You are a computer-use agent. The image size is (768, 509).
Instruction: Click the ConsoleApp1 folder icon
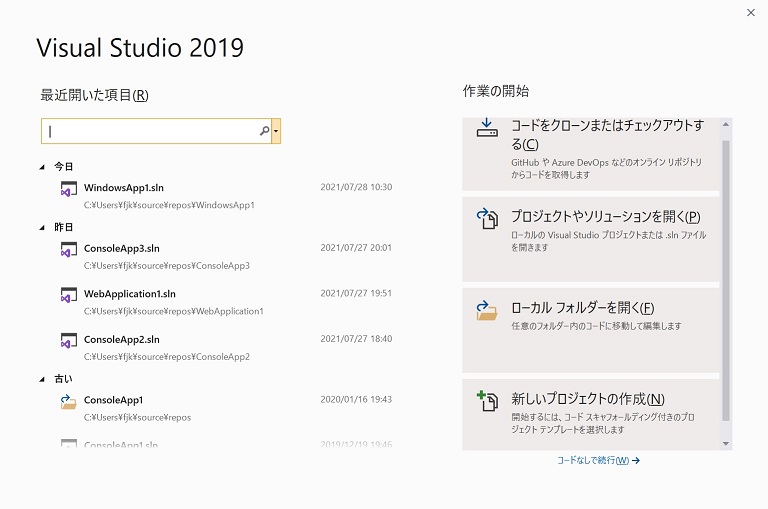pos(69,402)
